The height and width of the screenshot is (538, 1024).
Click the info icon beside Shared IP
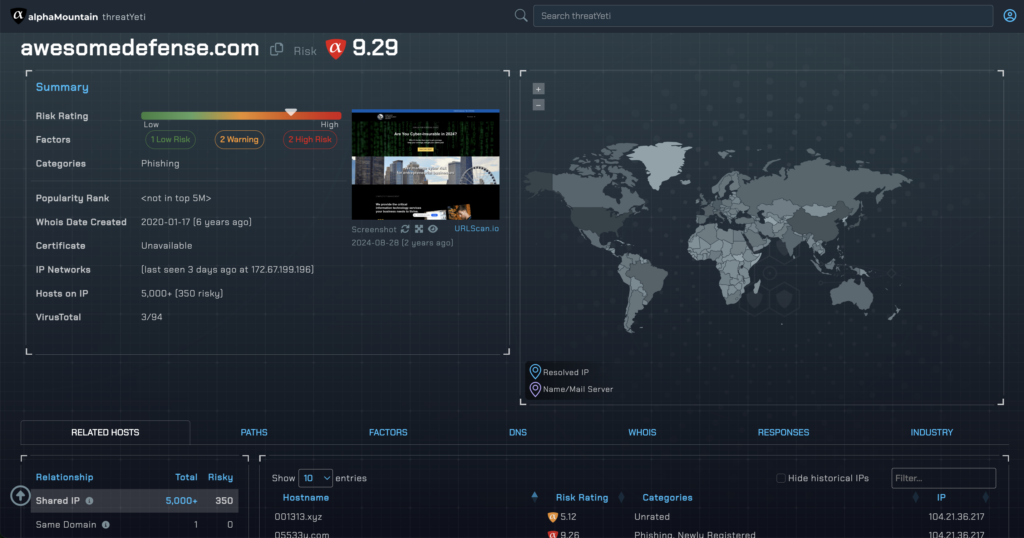click(89, 501)
